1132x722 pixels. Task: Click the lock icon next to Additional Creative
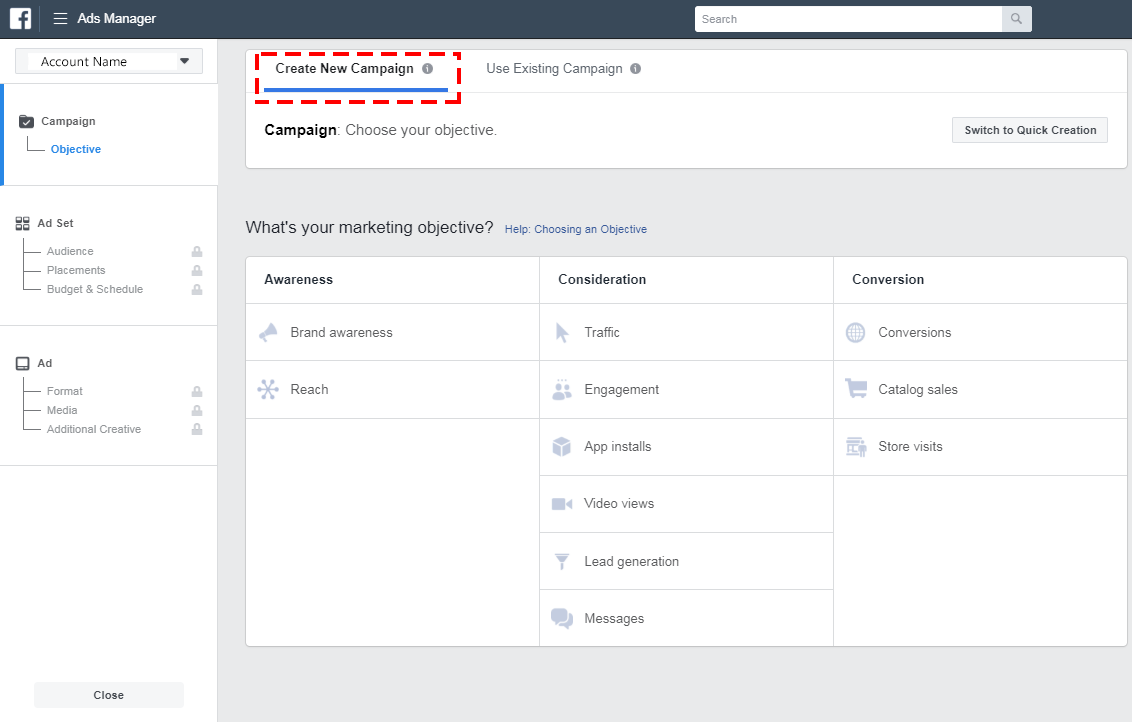[x=197, y=429]
